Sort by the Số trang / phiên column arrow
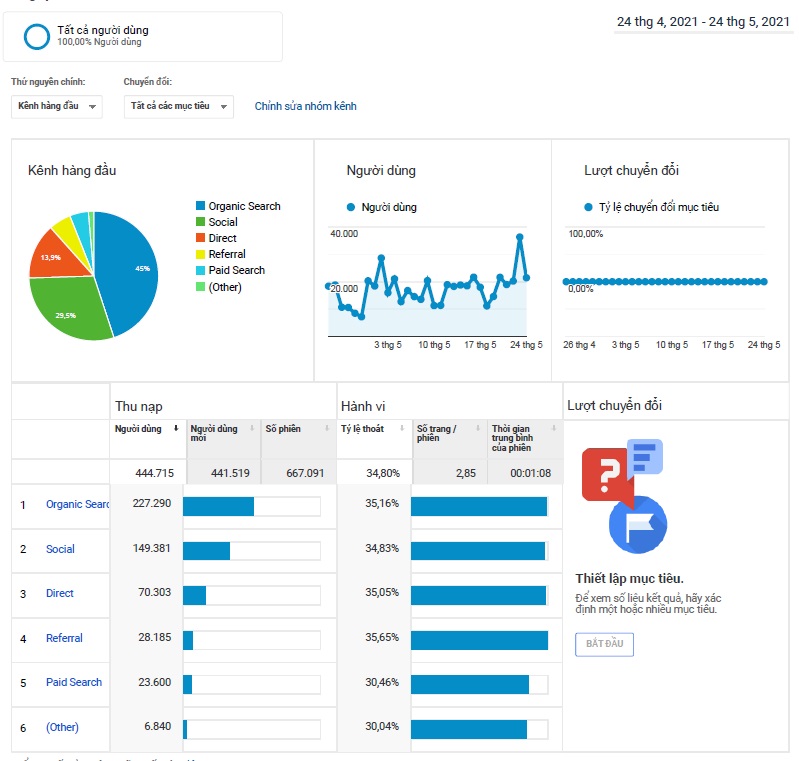 point(477,428)
